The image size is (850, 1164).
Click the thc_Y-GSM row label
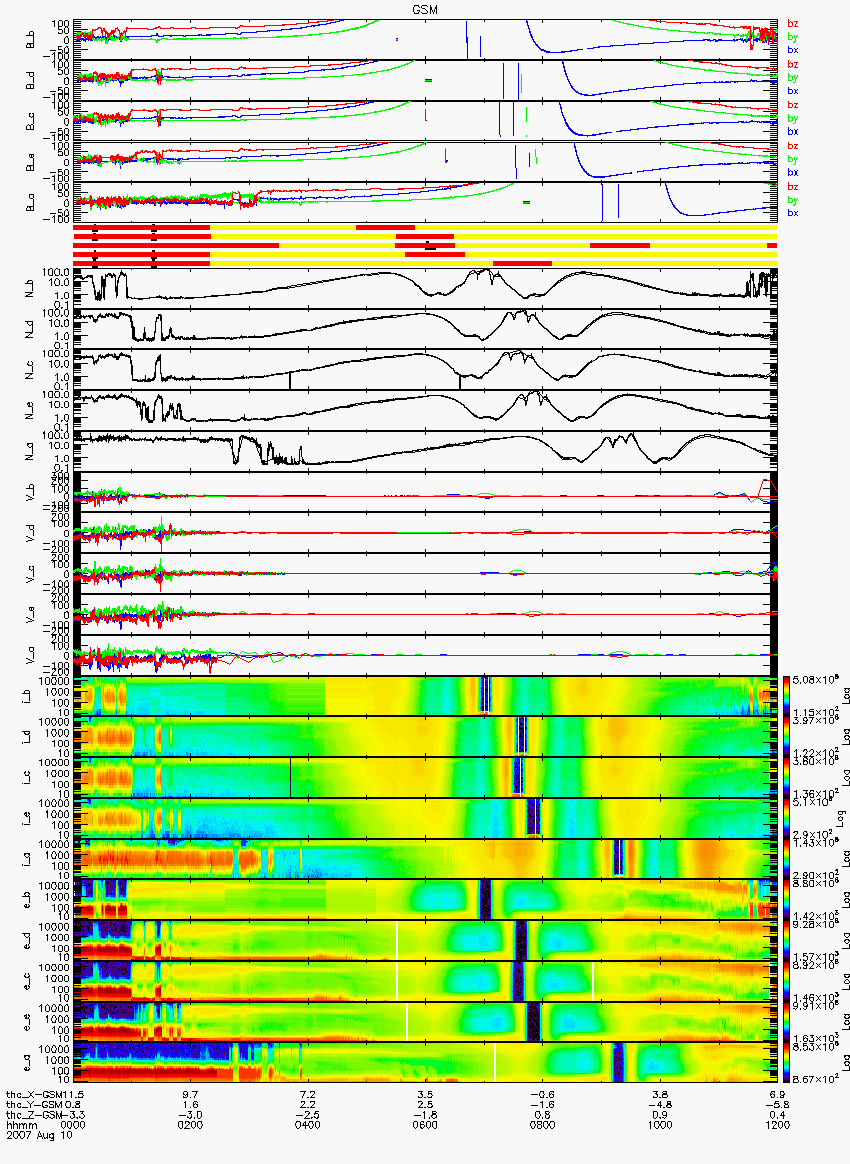pyautogui.click(x=36, y=1105)
